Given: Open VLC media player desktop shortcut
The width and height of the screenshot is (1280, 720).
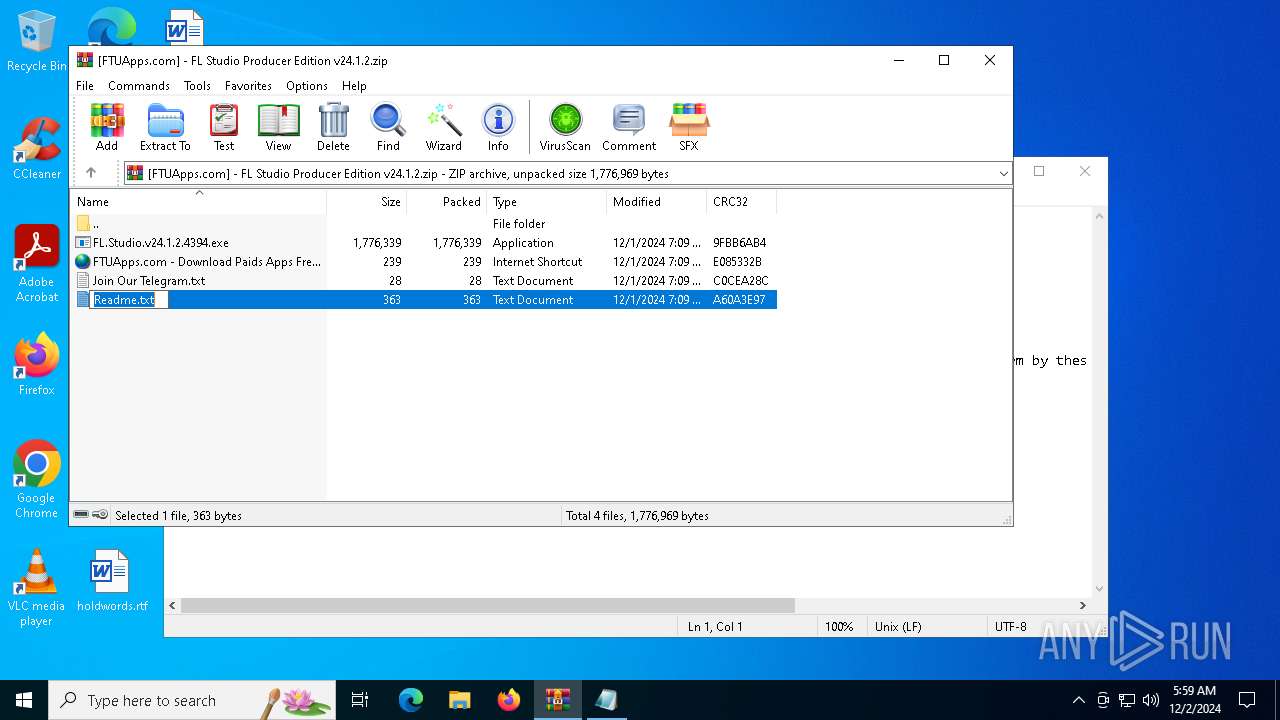Looking at the screenshot, I should pos(37,588).
